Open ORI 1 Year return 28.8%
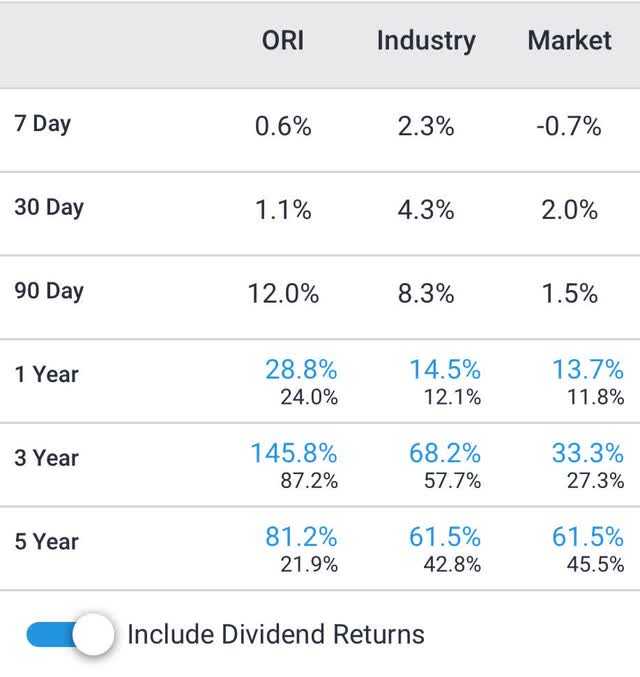640x677 pixels. tap(301, 370)
